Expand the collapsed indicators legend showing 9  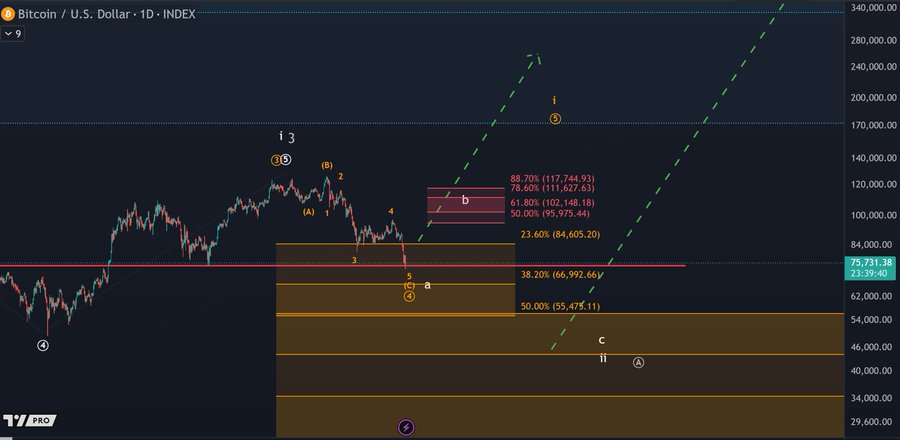click(x=13, y=34)
